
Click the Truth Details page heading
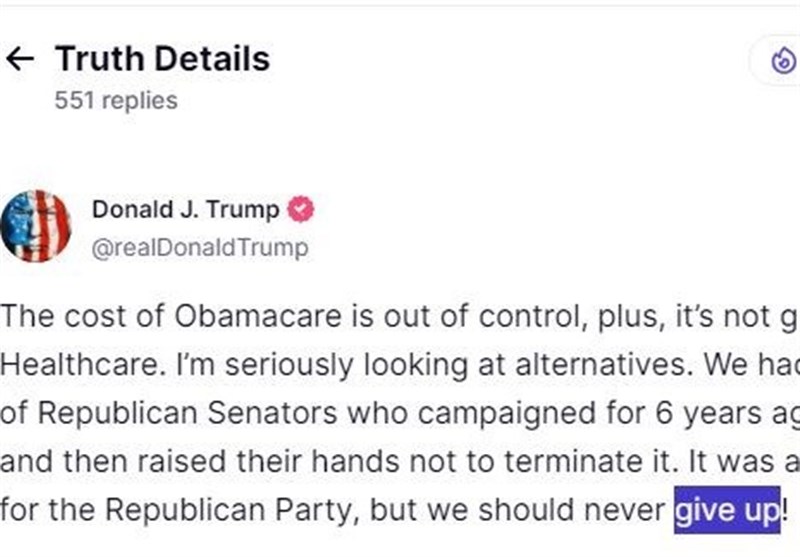(x=162, y=59)
